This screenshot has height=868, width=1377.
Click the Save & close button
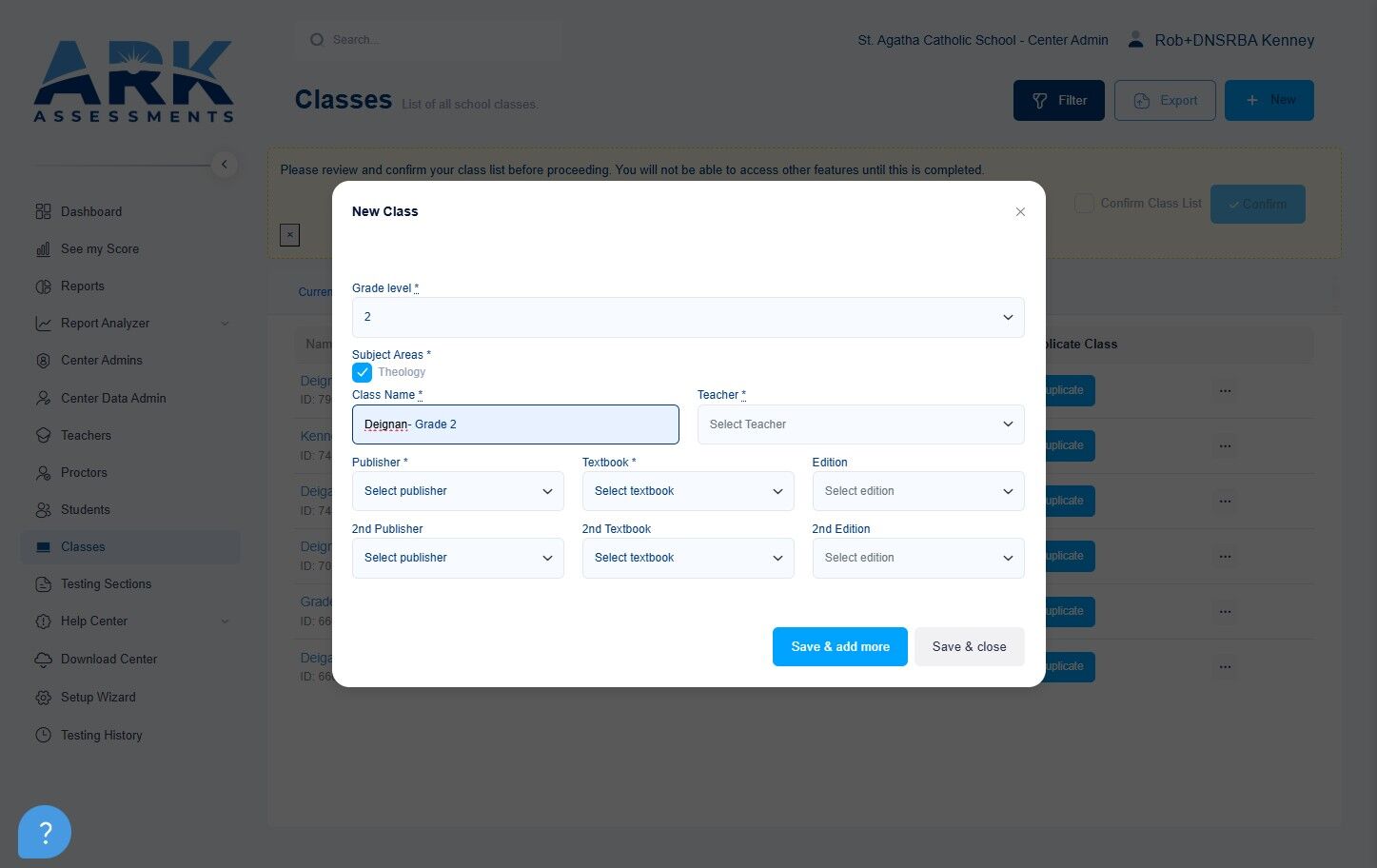point(969,646)
